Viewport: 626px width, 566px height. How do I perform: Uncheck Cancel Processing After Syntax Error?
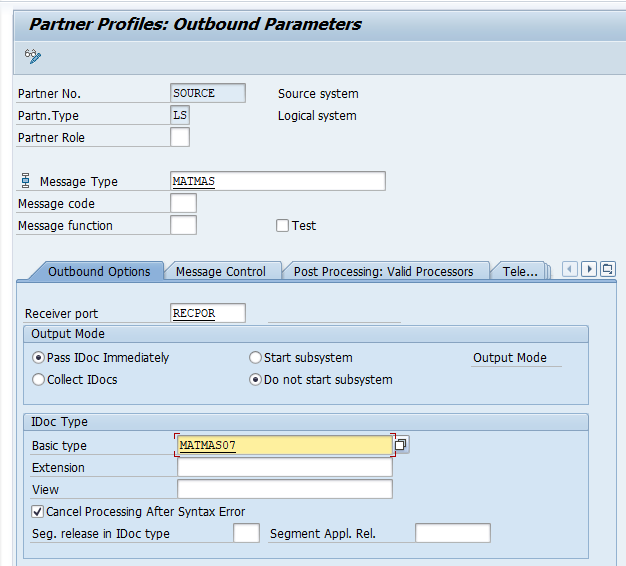click(37, 512)
